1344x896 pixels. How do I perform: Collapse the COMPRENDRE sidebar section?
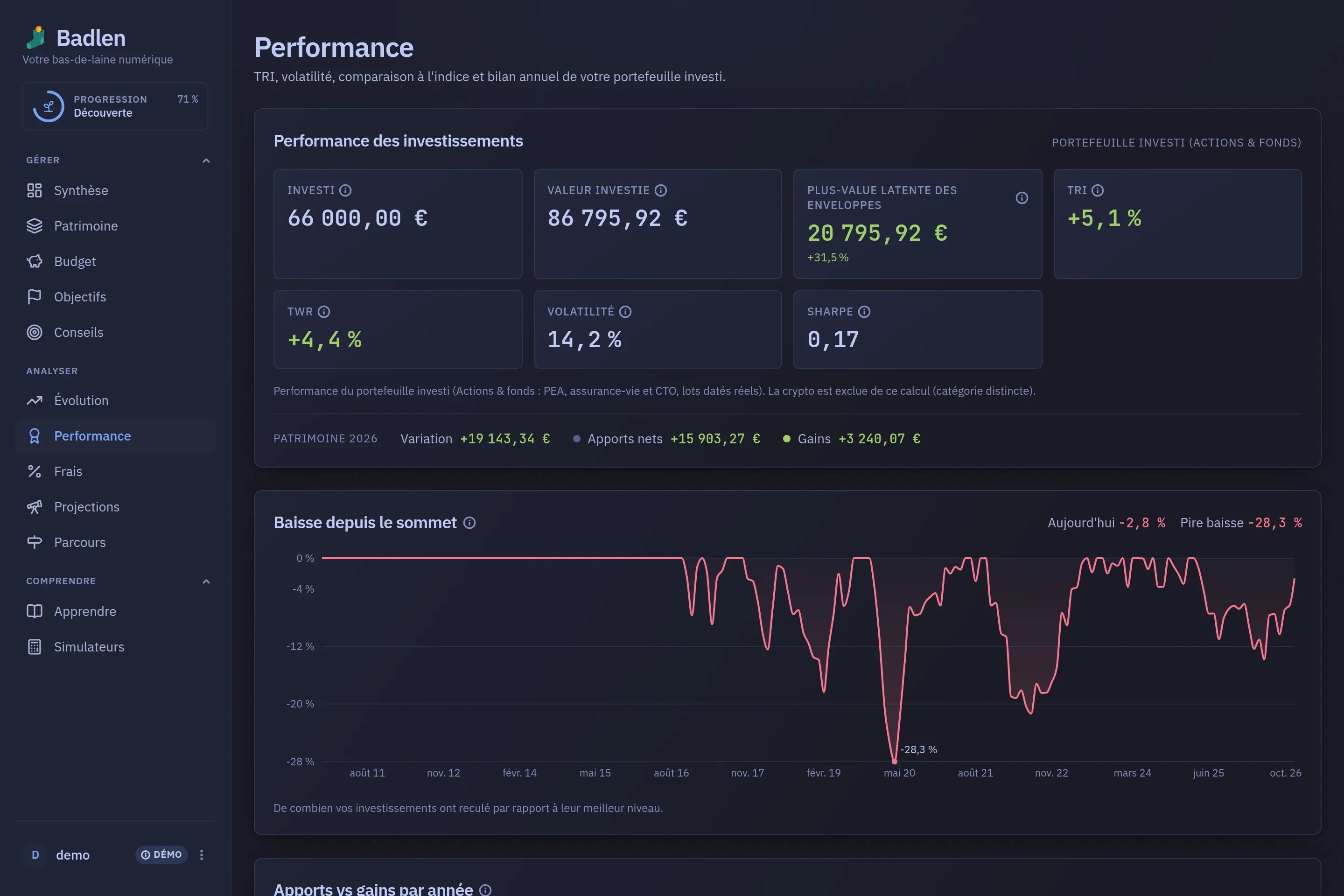(206, 582)
